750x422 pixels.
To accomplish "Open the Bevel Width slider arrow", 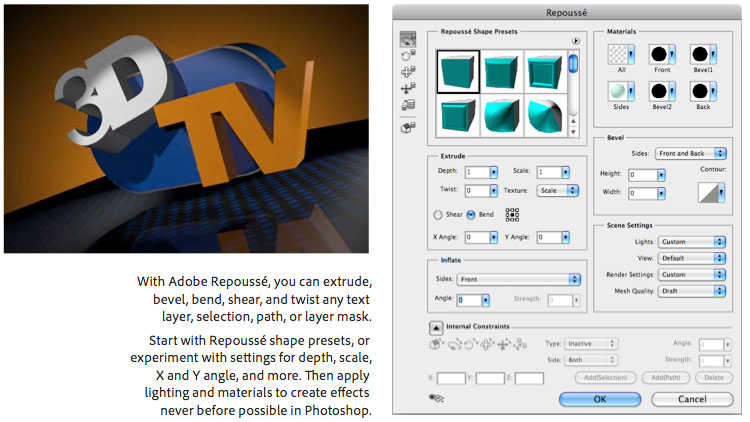I will coord(661,193).
